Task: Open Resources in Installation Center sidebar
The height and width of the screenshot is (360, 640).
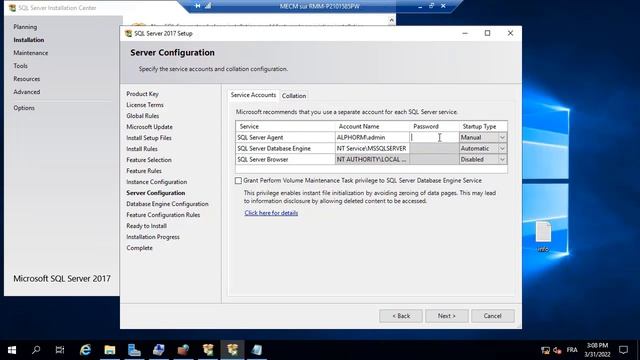Action: (x=27, y=79)
